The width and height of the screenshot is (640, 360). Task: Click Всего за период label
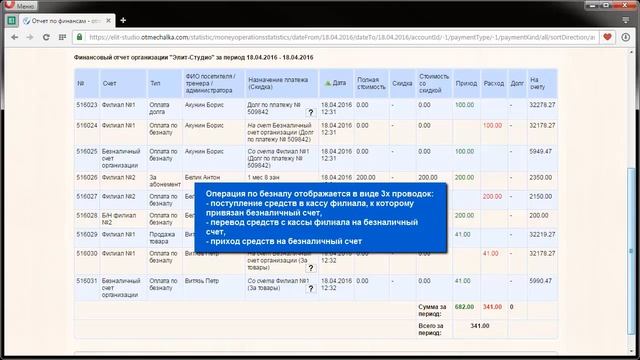click(x=431, y=329)
